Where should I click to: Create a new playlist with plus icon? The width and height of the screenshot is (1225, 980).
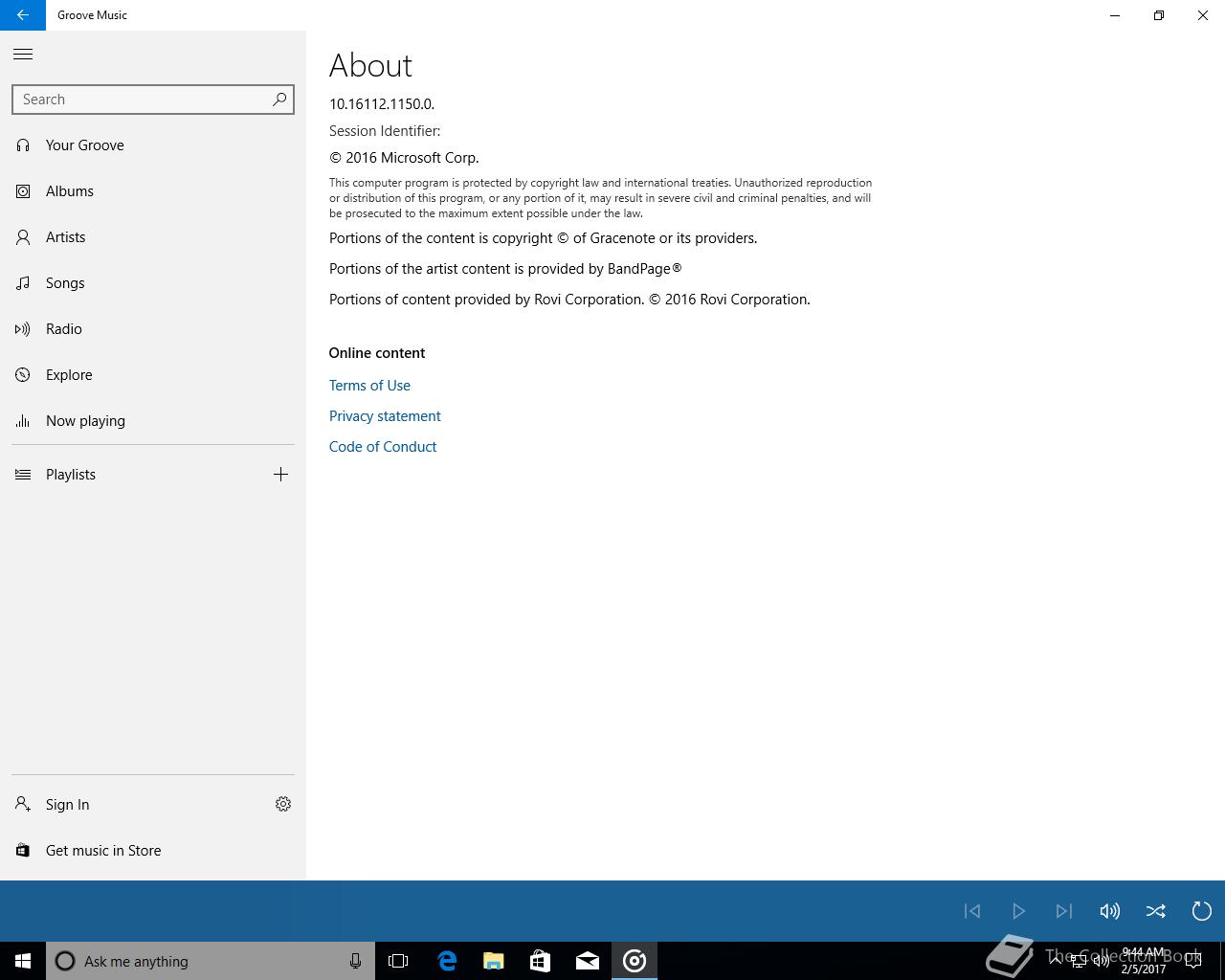280,475
